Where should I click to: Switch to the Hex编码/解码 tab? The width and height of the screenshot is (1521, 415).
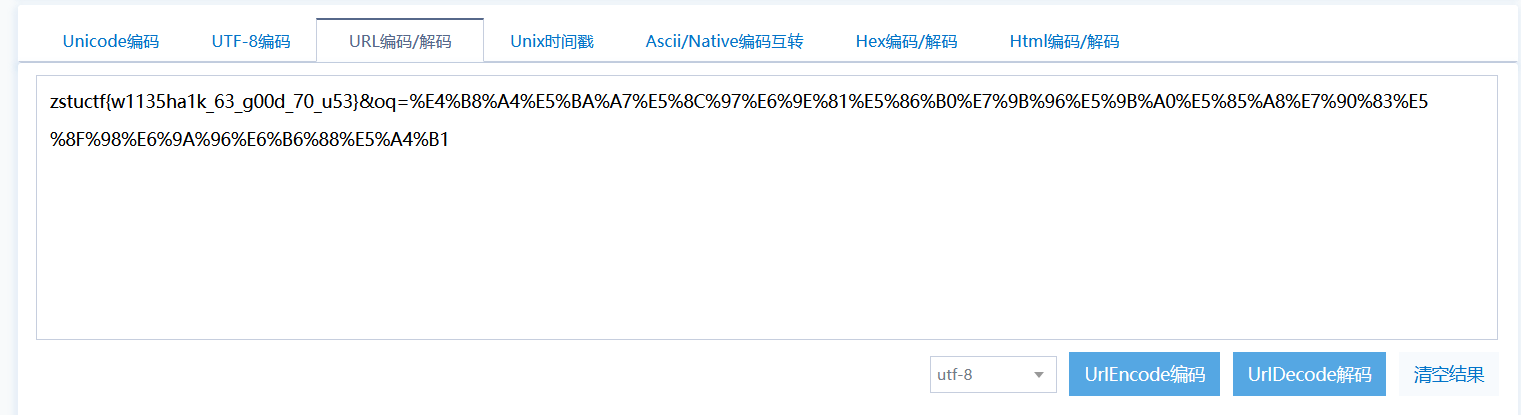tap(906, 41)
